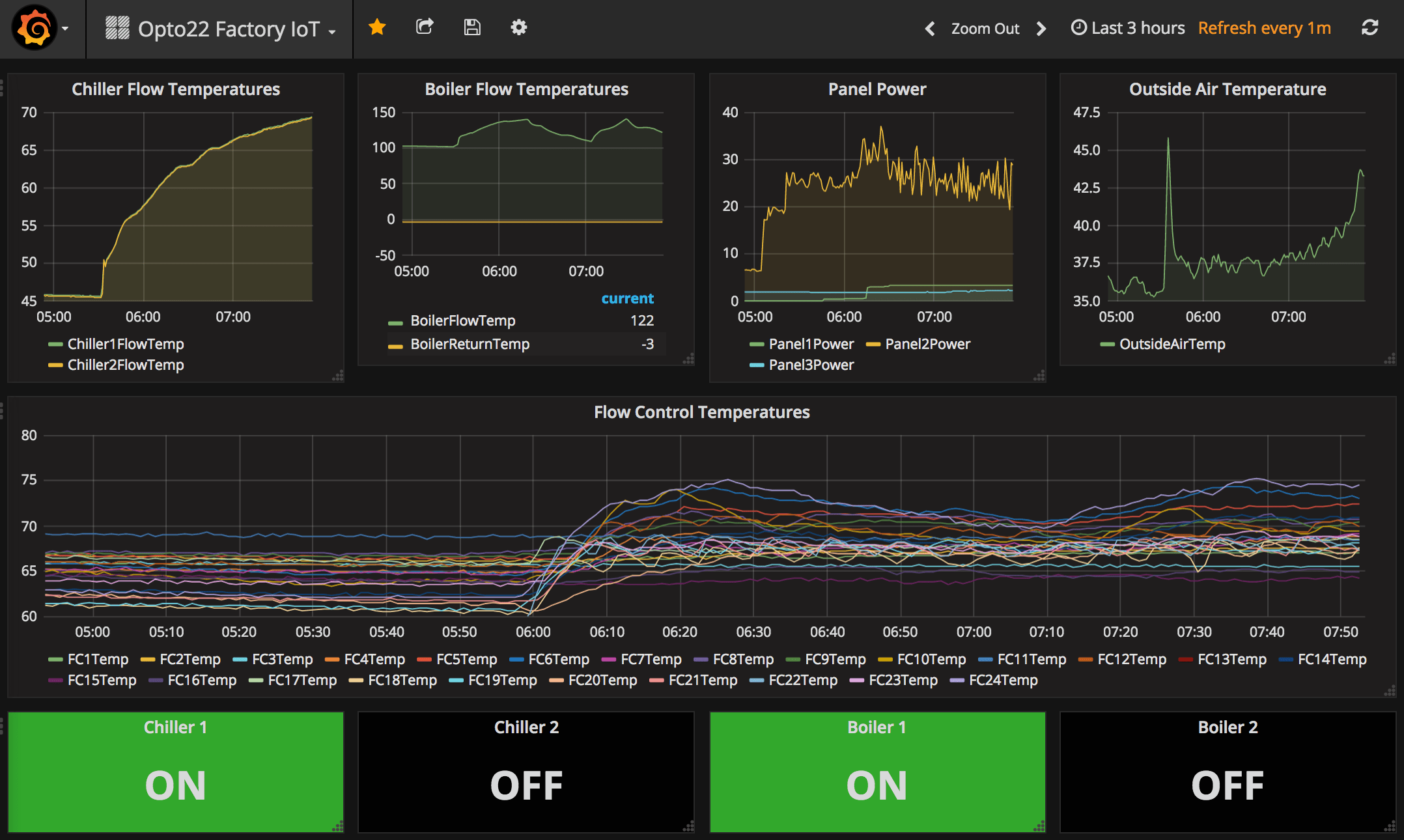Star this dashboard as favorite
The height and width of the screenshot is (840, 1404).
coord(377,27)
